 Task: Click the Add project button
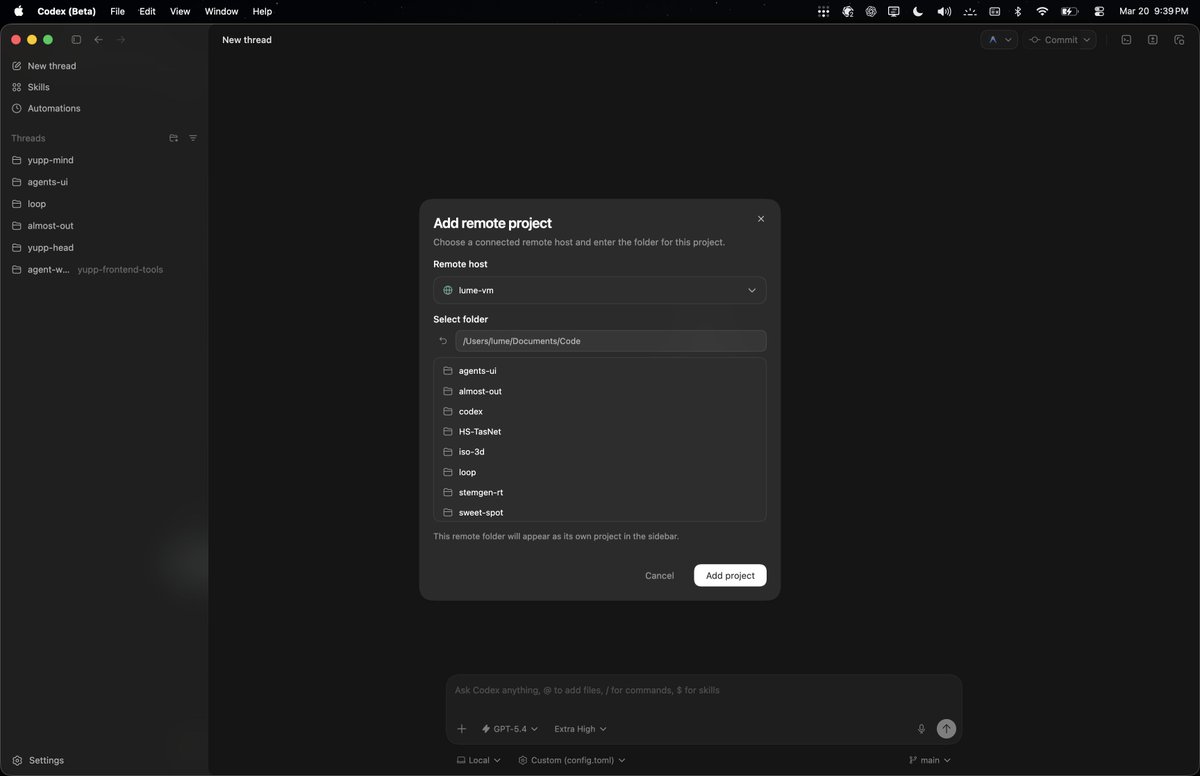(730, 575)
